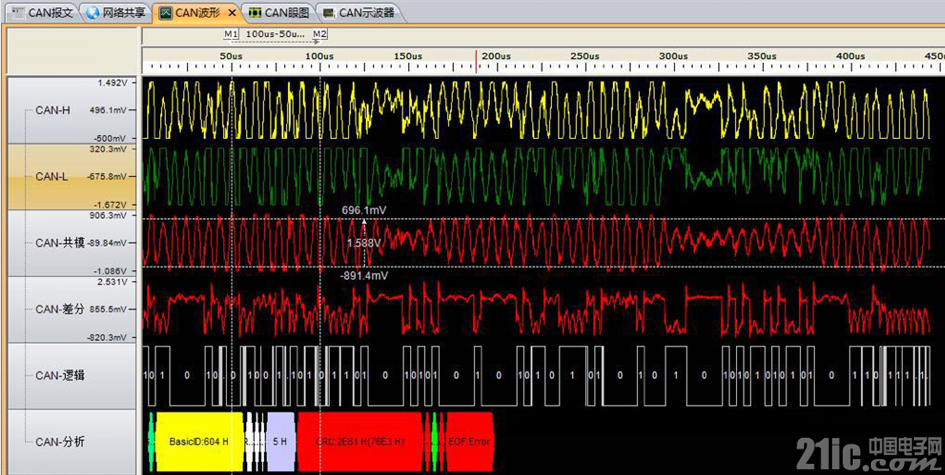
Task: Select the M2 marker flag
Action: point(319,34)
